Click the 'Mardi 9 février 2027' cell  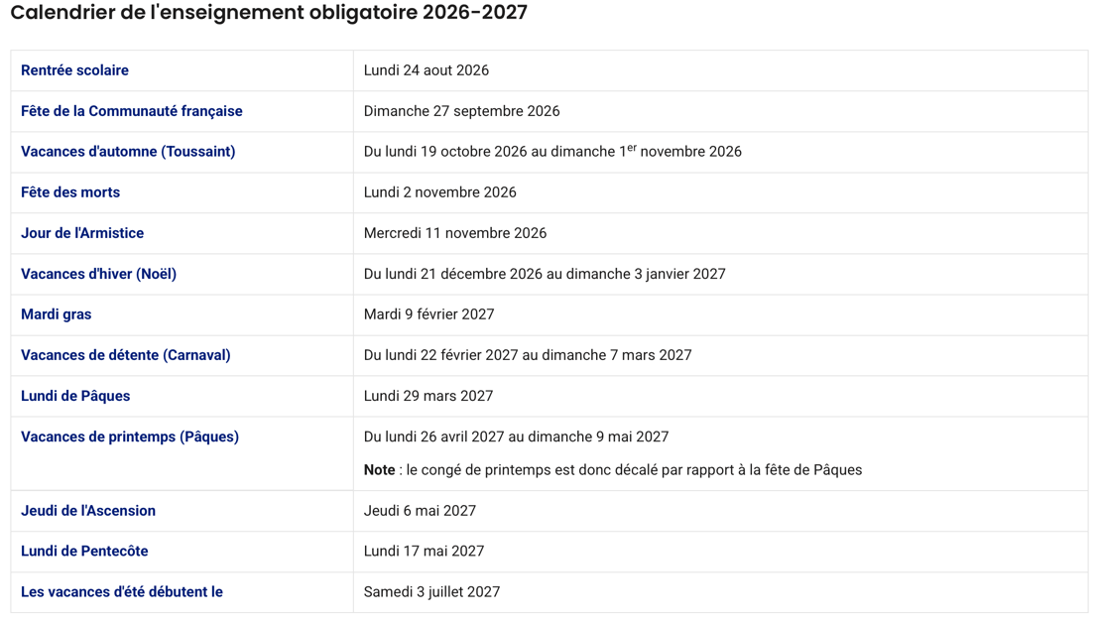click(x=429, y=314)
